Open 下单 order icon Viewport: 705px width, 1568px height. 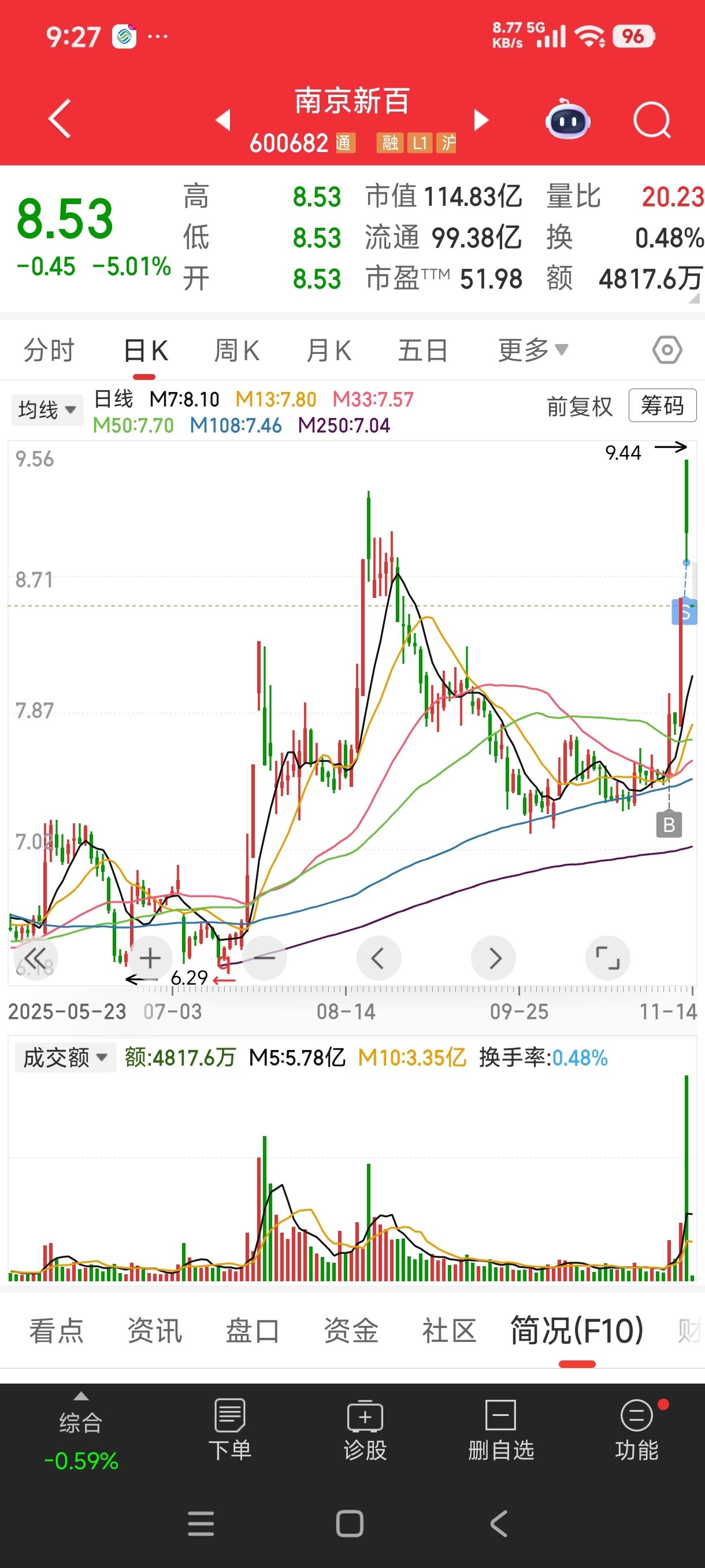[x=230, y=1429]
